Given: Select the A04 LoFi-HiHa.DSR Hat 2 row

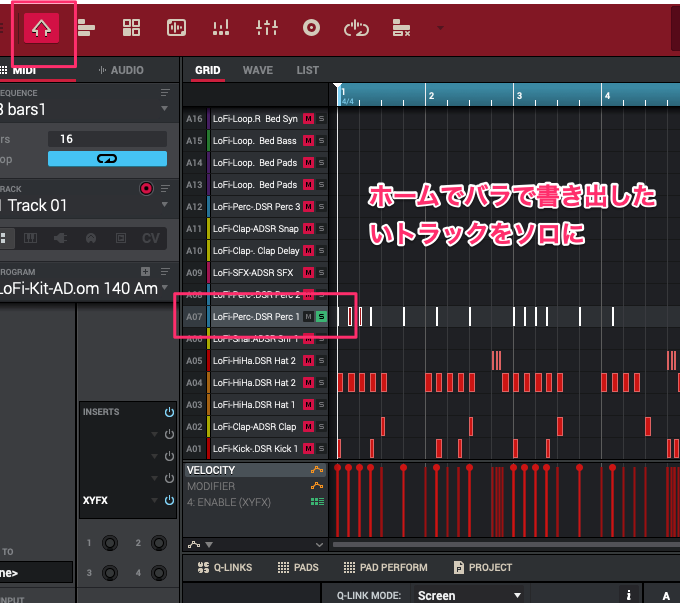Looking at the screenshot, I should click(256, 383).
